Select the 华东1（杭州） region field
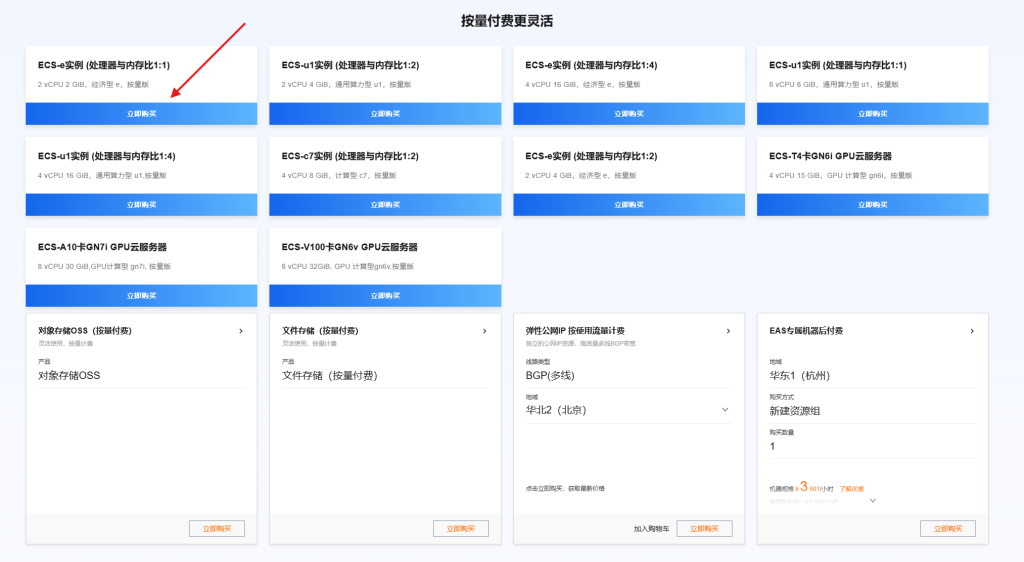 pyautogui.click(x=871, y=376)
